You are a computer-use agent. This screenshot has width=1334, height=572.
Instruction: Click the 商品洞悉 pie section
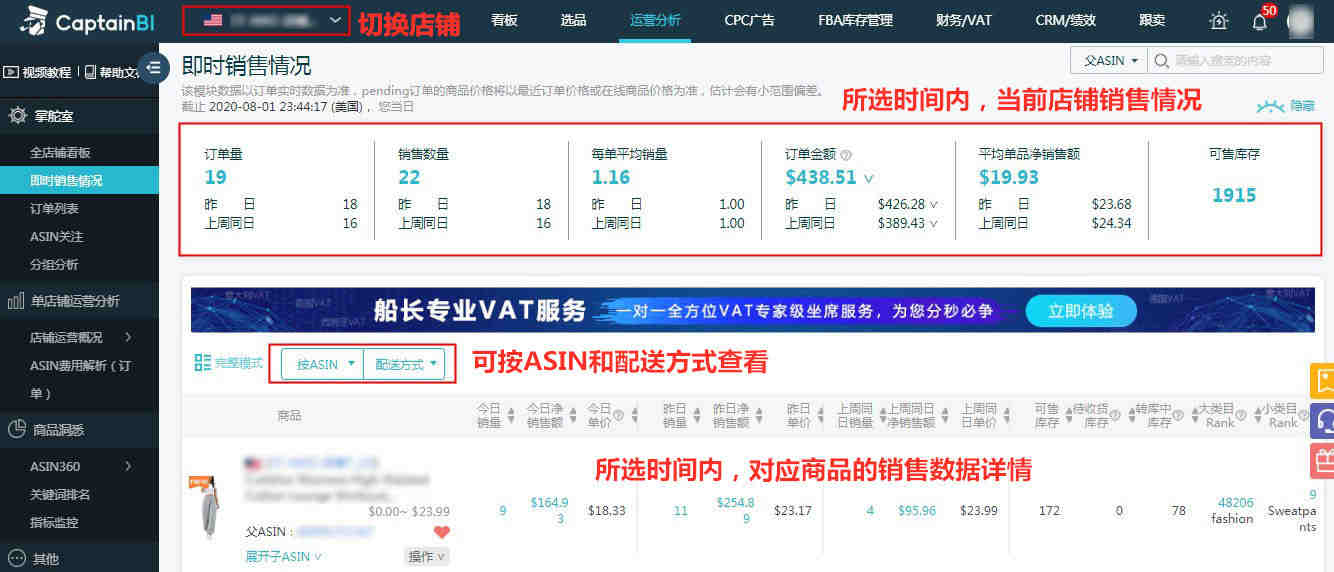(x=46, y=430)
